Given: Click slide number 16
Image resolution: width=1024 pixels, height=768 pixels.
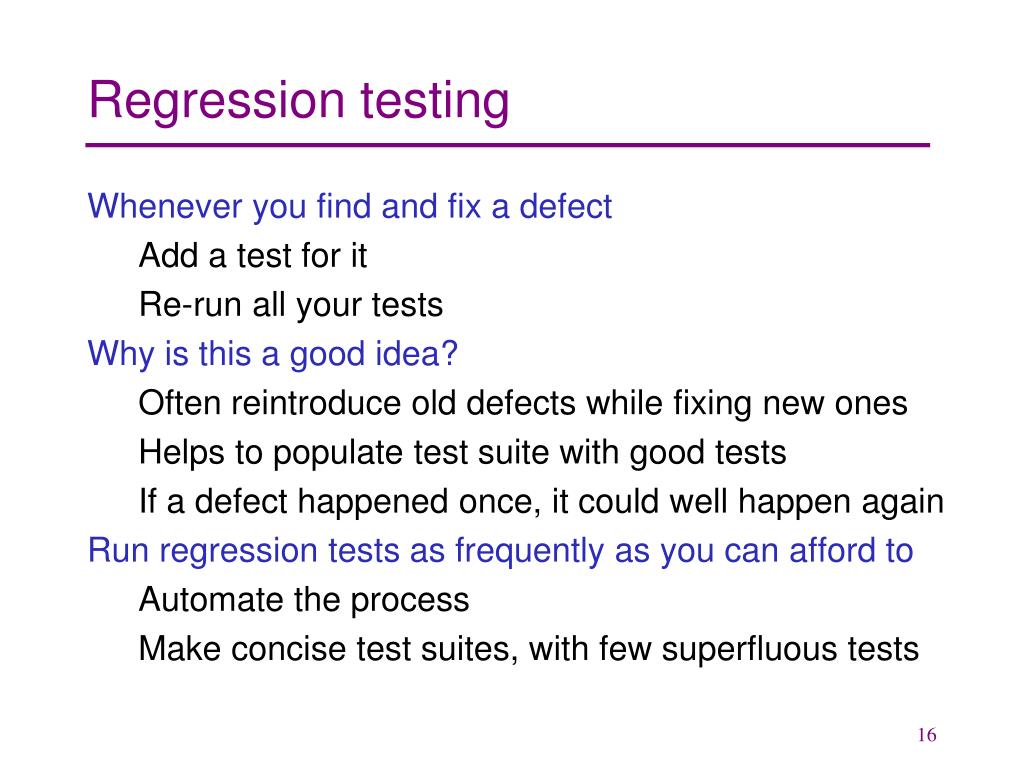Looking at the screenshot, I should (927, 735).
